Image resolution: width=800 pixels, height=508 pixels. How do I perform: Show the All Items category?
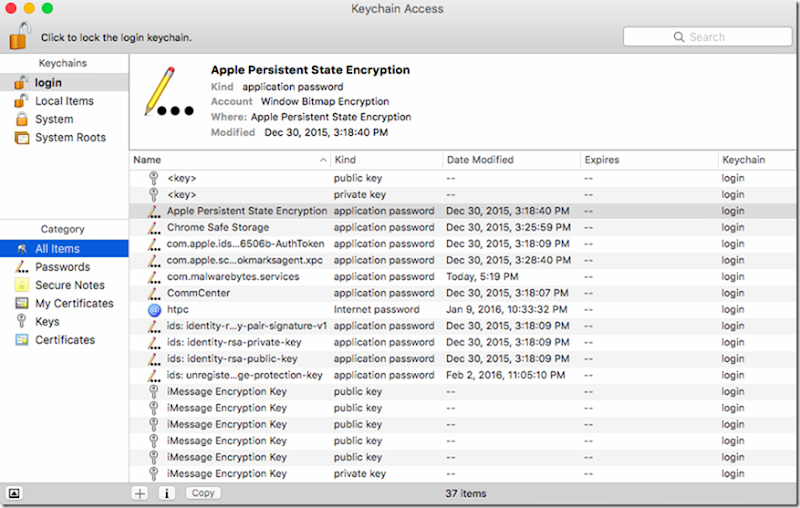pyautogui.click(x=64, y=248)
